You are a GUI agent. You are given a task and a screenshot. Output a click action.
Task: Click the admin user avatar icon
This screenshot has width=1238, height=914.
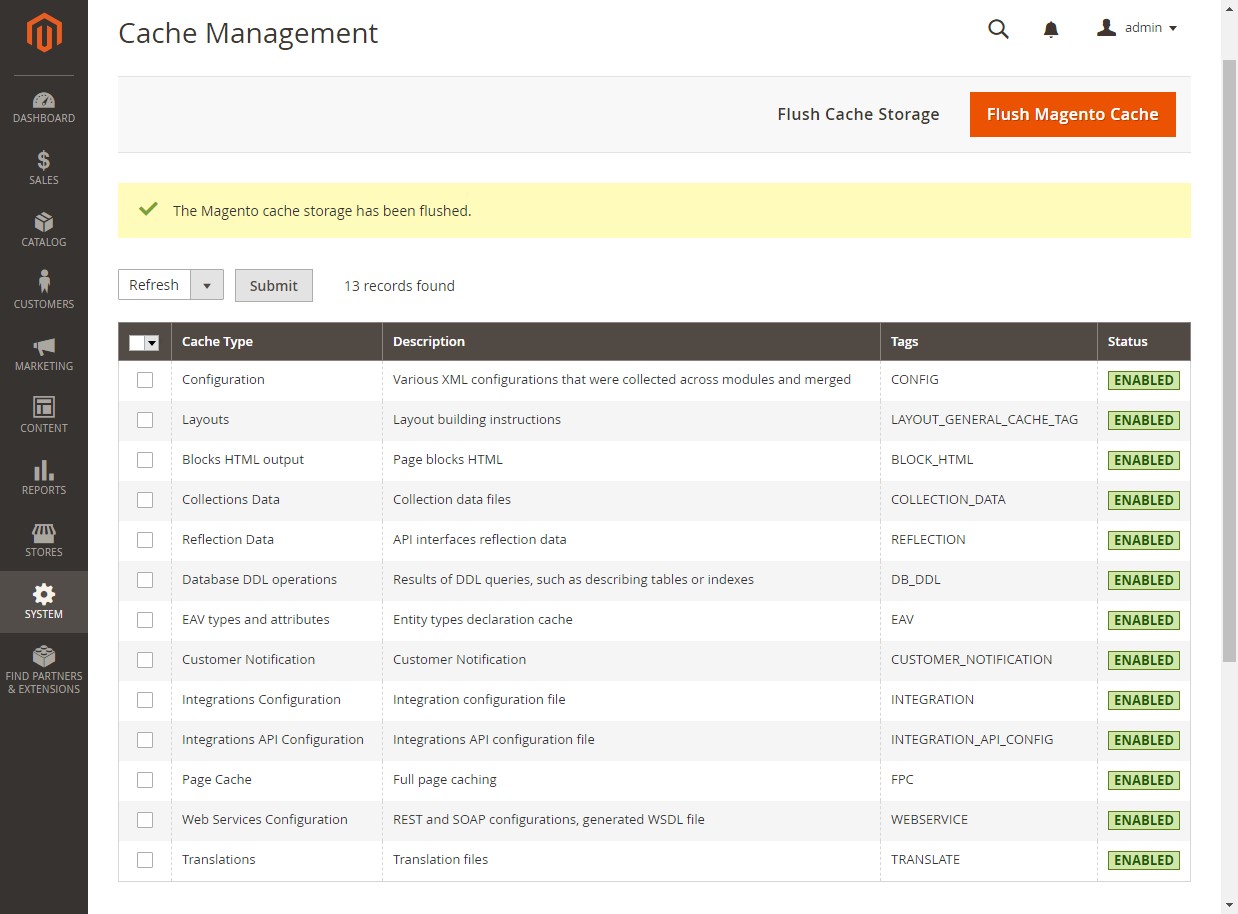[x=1106, y=28]
